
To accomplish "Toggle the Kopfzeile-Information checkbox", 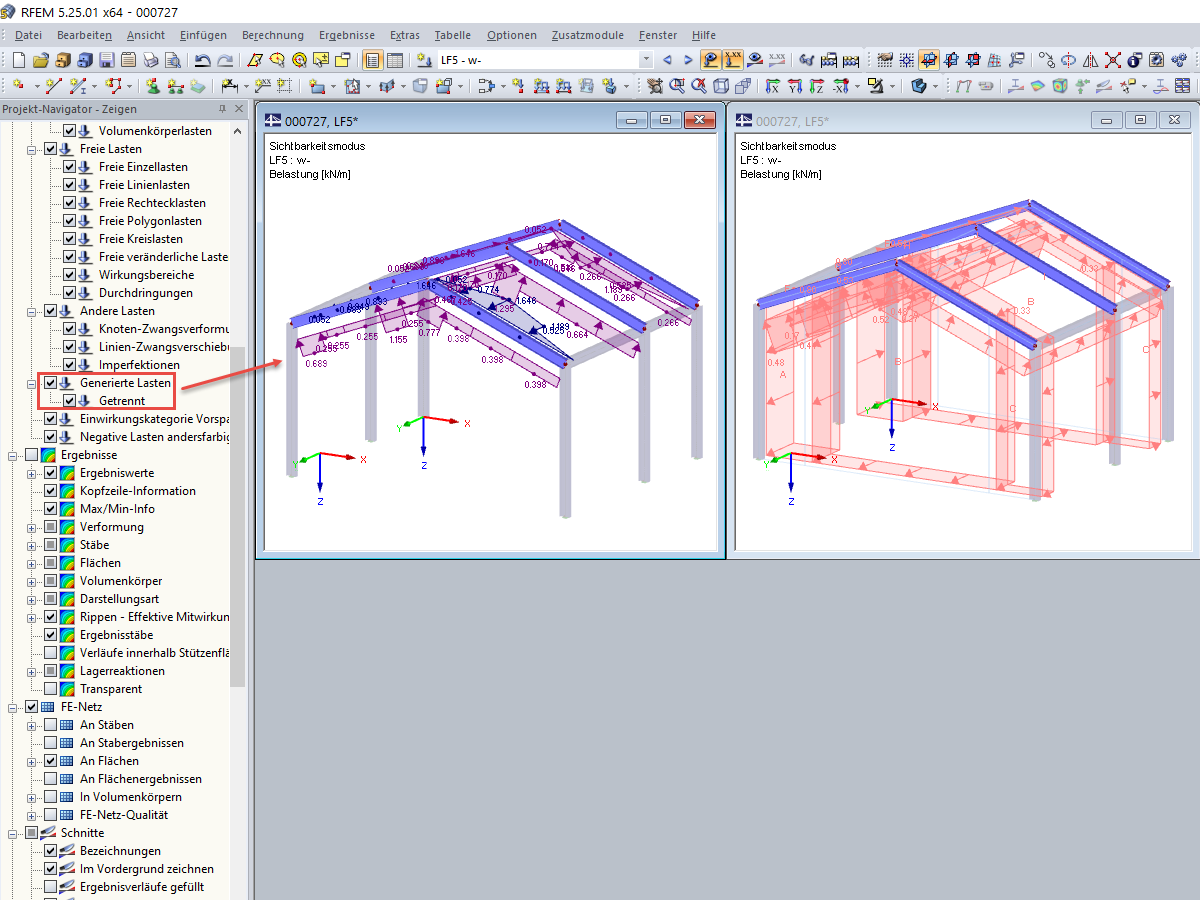I will tap(51, 491).
